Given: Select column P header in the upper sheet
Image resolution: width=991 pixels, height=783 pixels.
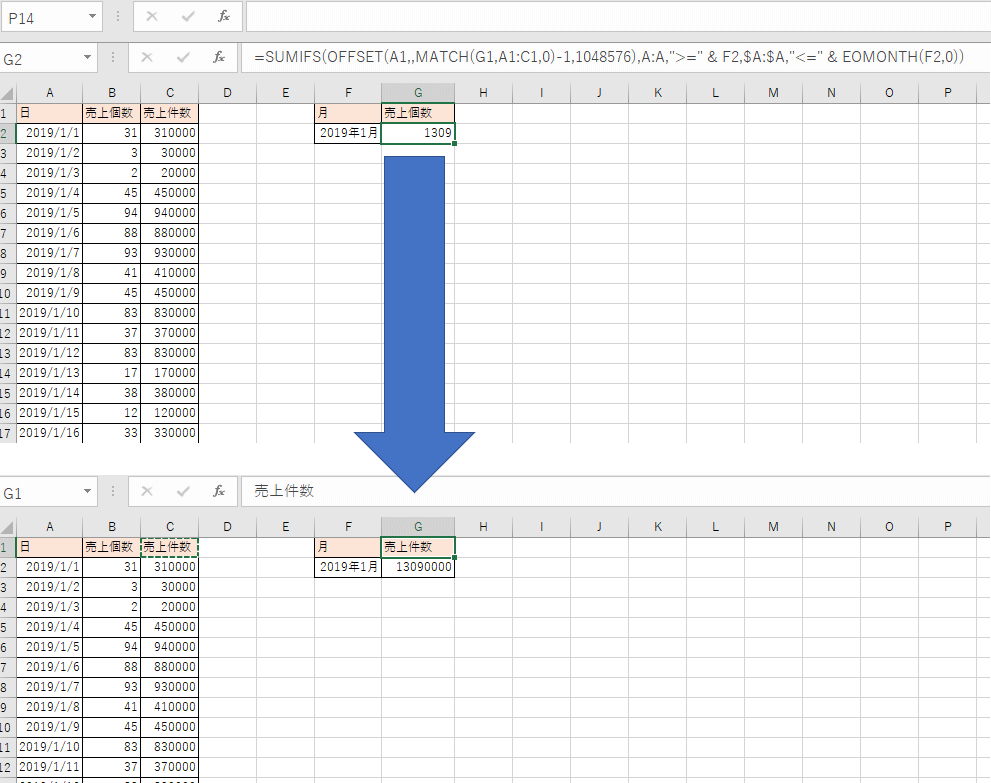Looking at the screenshot, I should [947, 93].
